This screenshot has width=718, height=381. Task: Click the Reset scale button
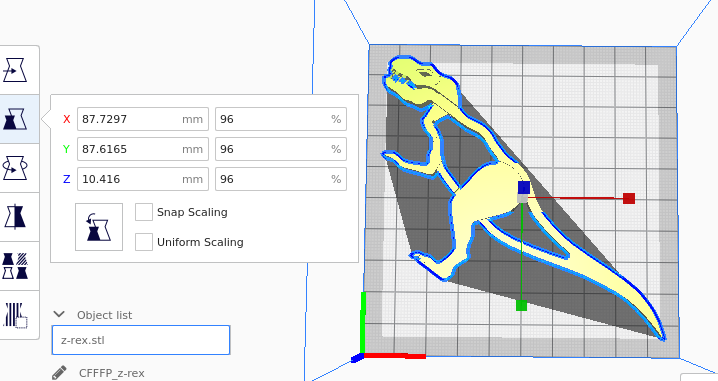pos(99,227)
